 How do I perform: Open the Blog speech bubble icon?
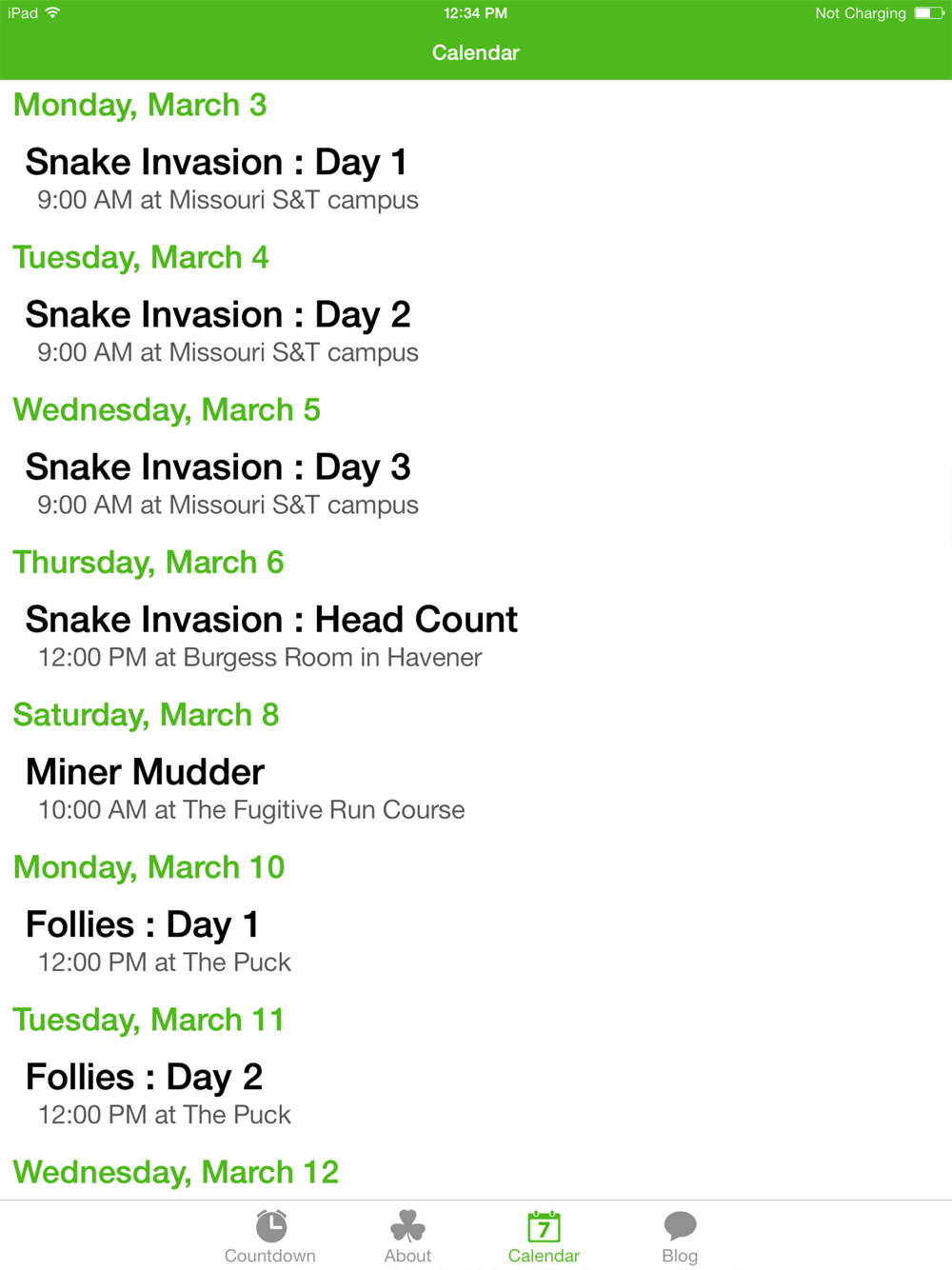(x=680, y=1226)
